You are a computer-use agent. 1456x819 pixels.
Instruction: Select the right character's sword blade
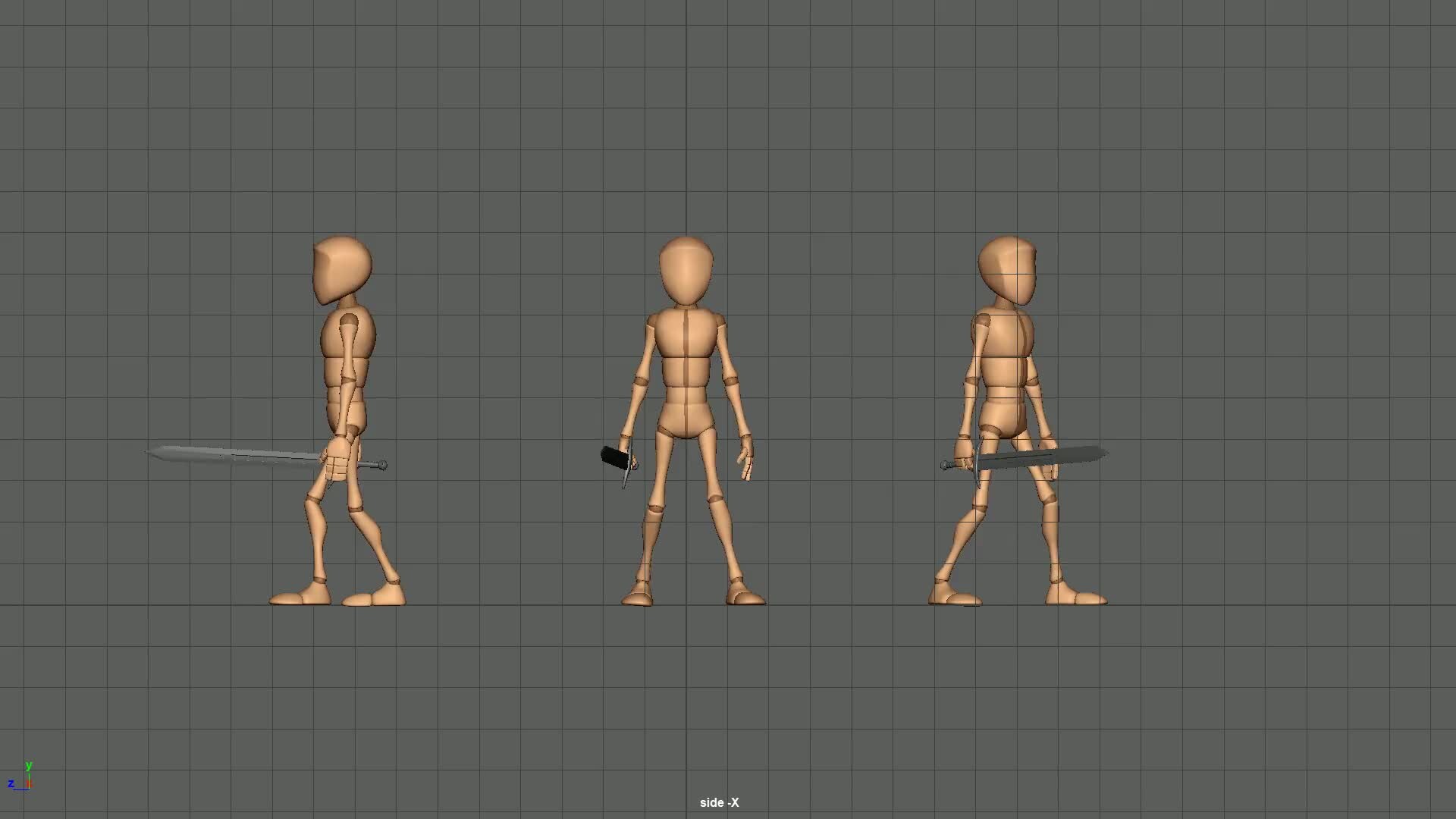coord(1046,457)
